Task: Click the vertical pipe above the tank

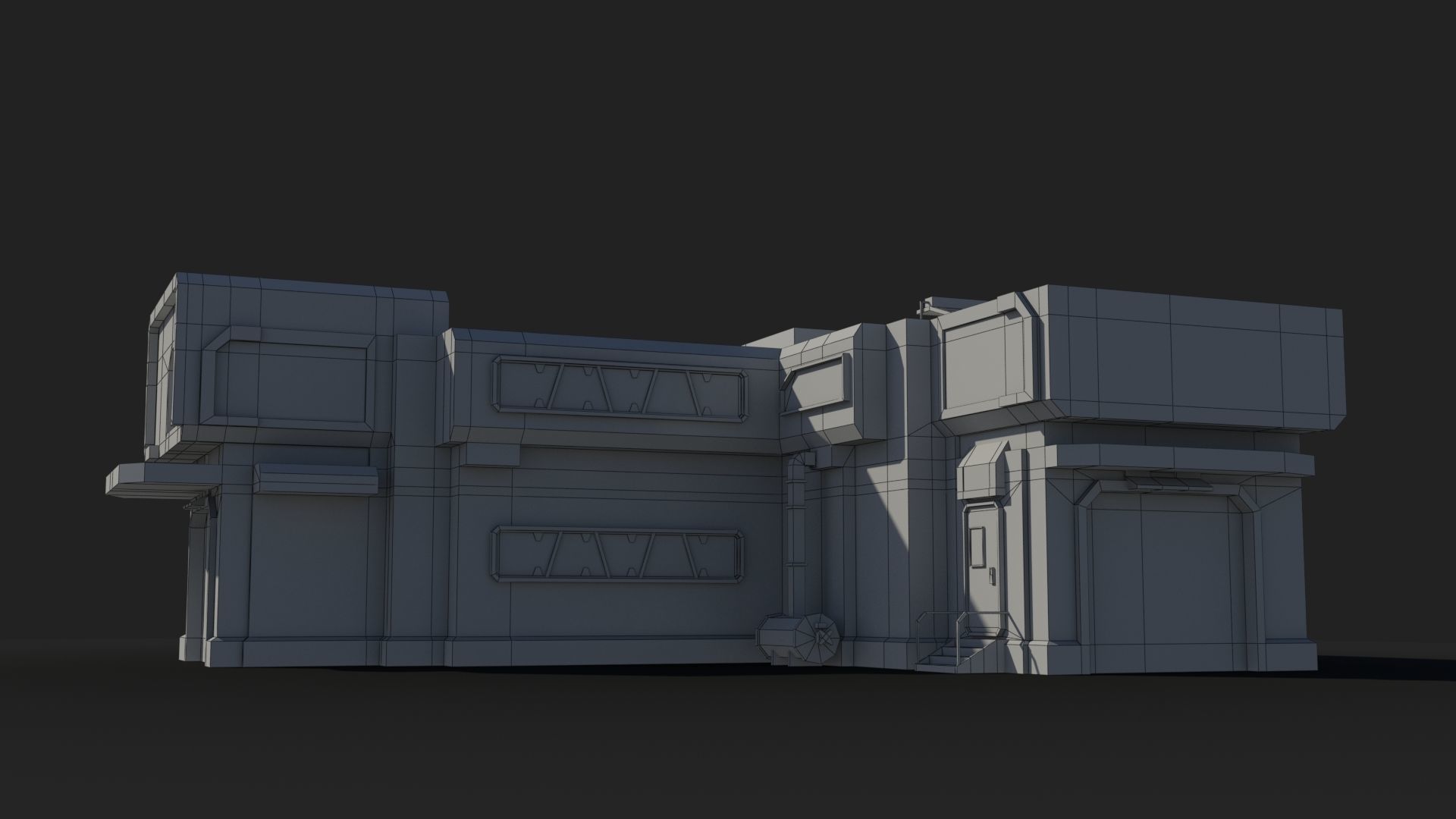Action: 795,534
